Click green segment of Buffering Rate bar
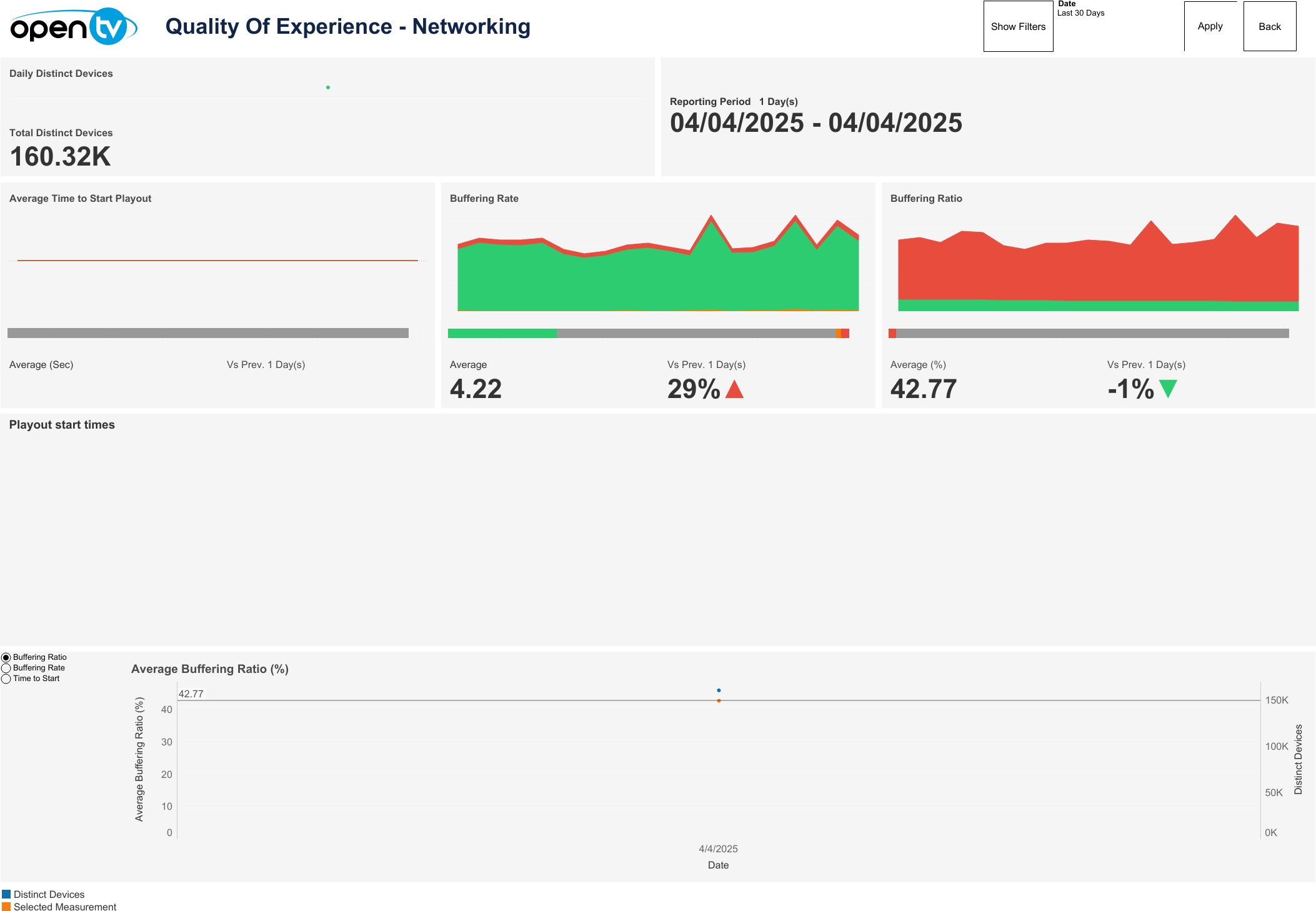Viewport: 1316px width, 911px height. click(502, 334)
